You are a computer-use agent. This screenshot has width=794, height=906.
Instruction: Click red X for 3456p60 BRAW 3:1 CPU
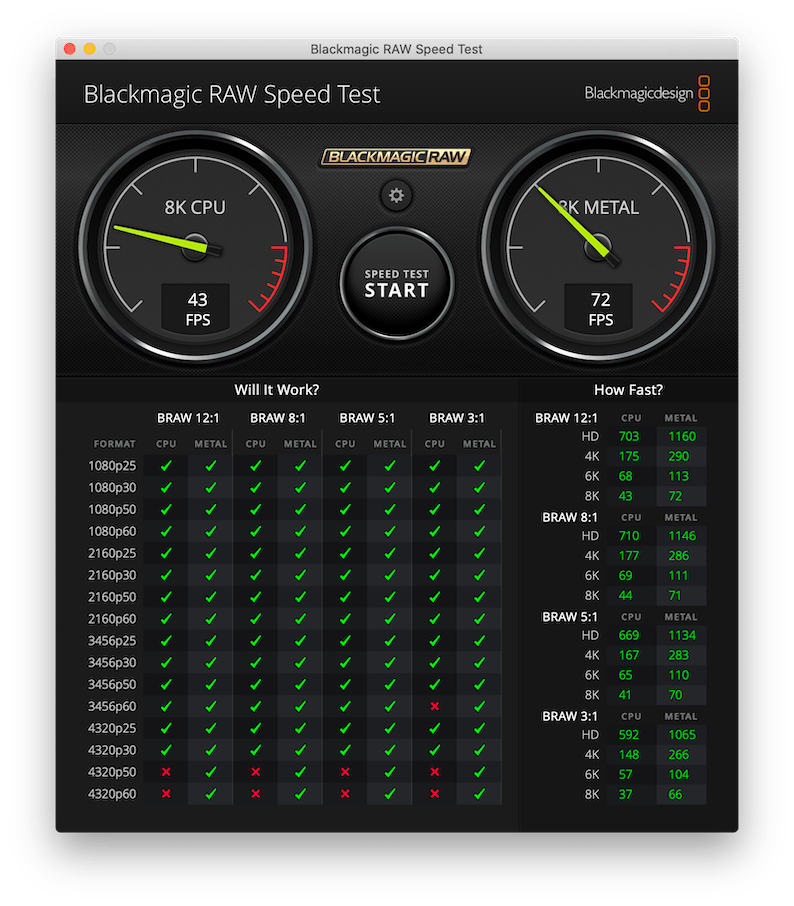click(x=435, y=706)
